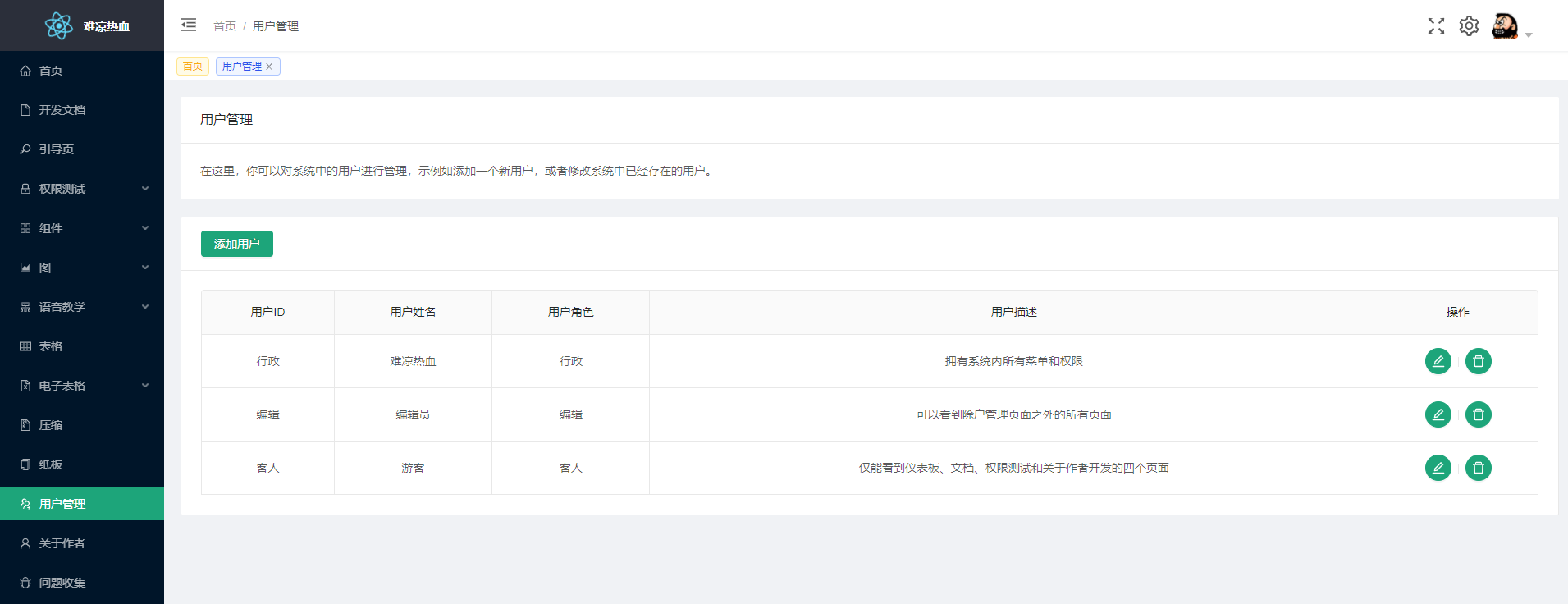Click the edit icon for 编辑员 row
This screenshot has width=1568, height=604.
[1438, 414]
